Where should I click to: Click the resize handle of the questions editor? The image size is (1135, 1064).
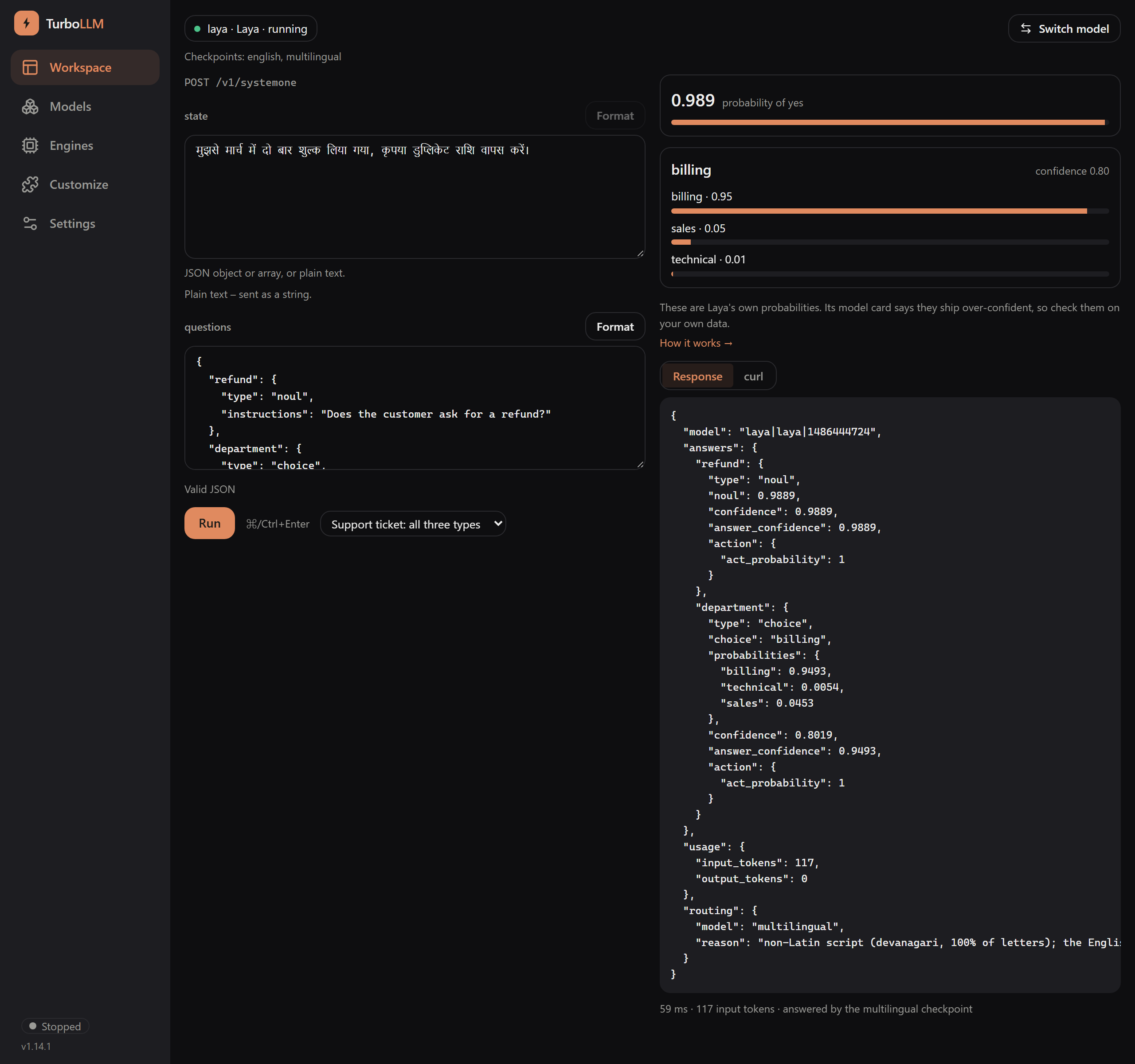(x=640, y=464)
